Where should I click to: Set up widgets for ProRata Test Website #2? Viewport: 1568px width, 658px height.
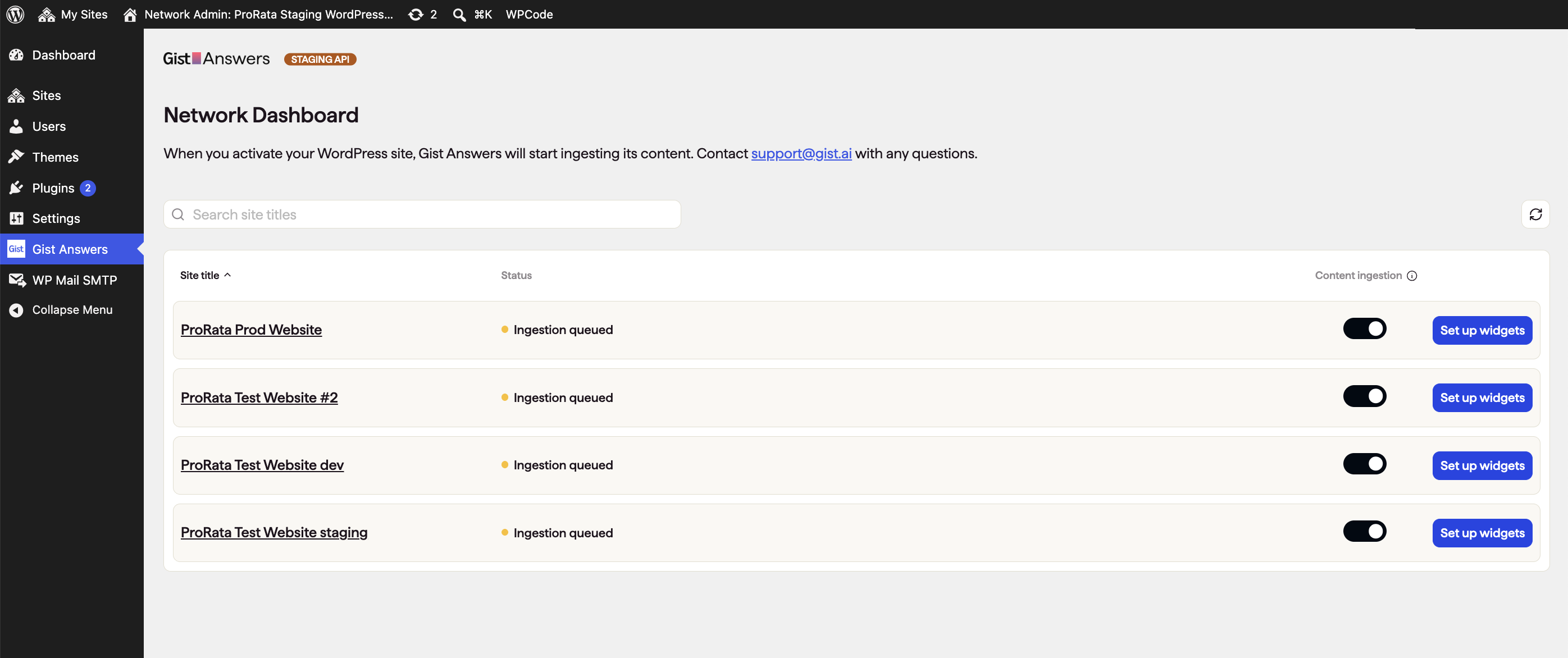pyautogui.click(x=1482, y=397)
